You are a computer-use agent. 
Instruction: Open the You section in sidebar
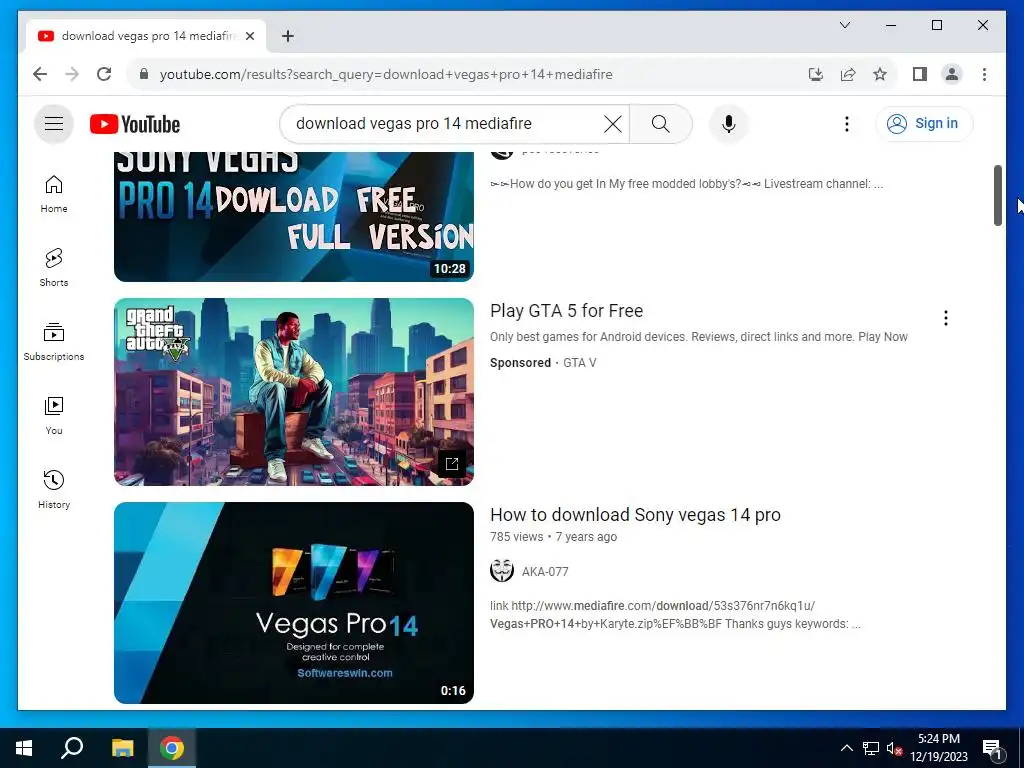tap(54, 415)
